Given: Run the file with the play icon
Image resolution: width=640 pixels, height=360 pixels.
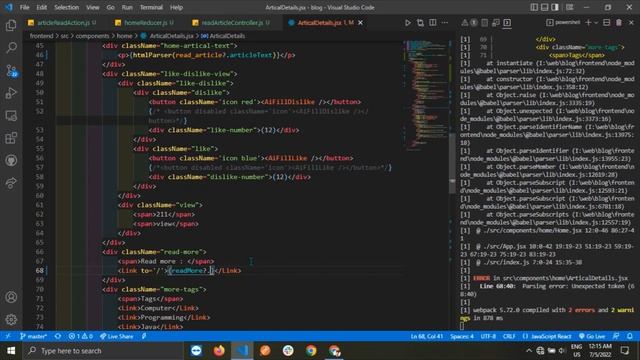Looking at the screenshot, I should (x=408, y=23).
